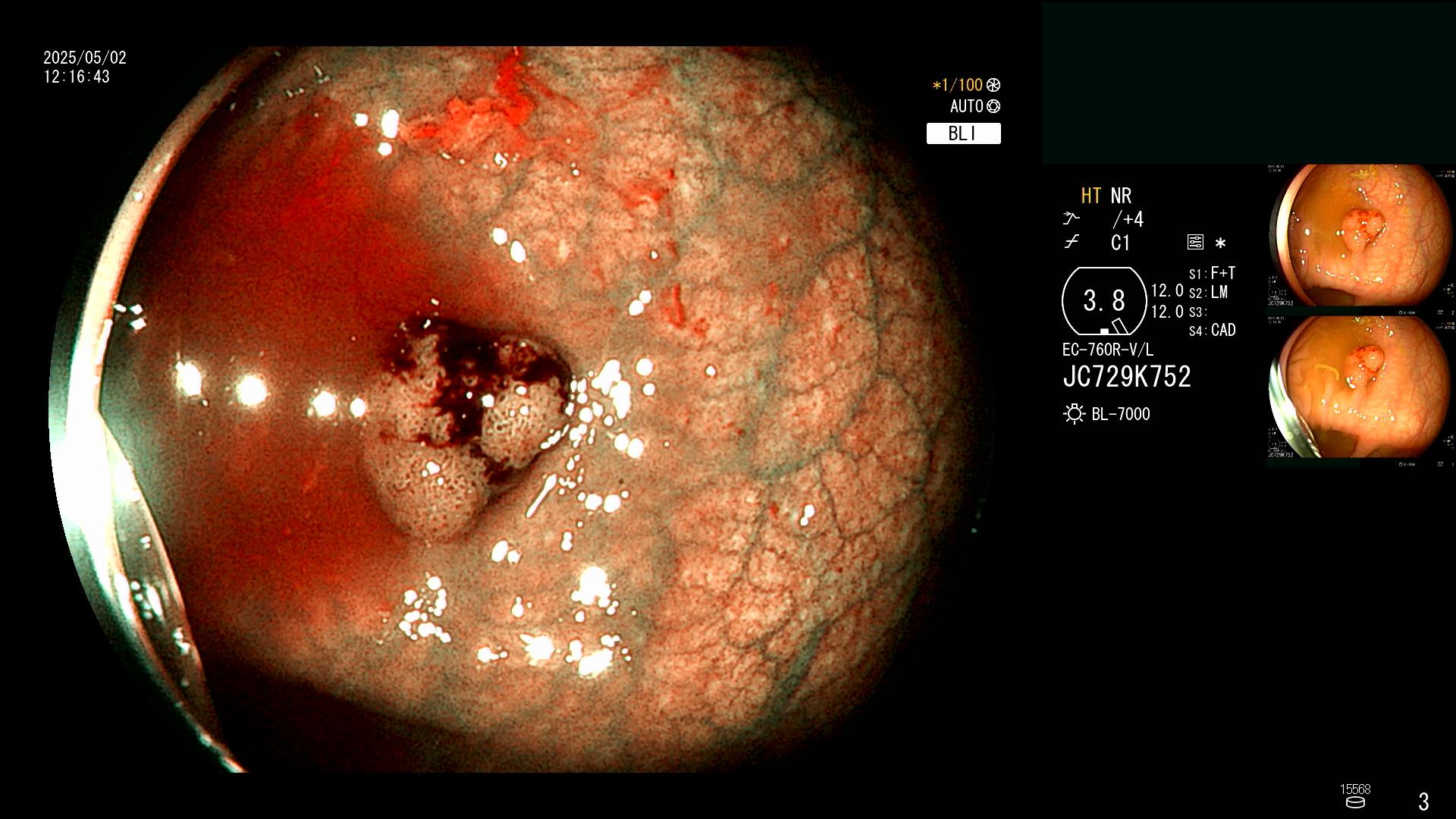Click the structure enhancement icon beside /+4

tap(1071, 219)
